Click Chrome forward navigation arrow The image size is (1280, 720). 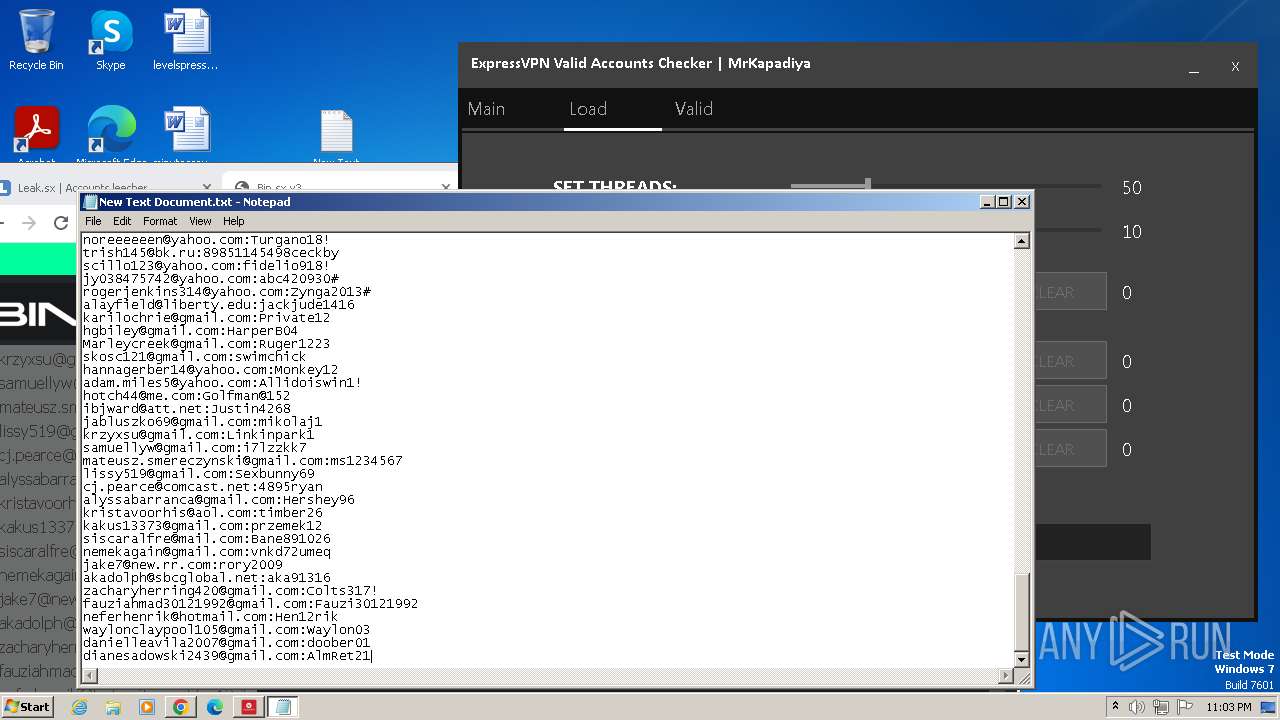(x=28, y=223)
